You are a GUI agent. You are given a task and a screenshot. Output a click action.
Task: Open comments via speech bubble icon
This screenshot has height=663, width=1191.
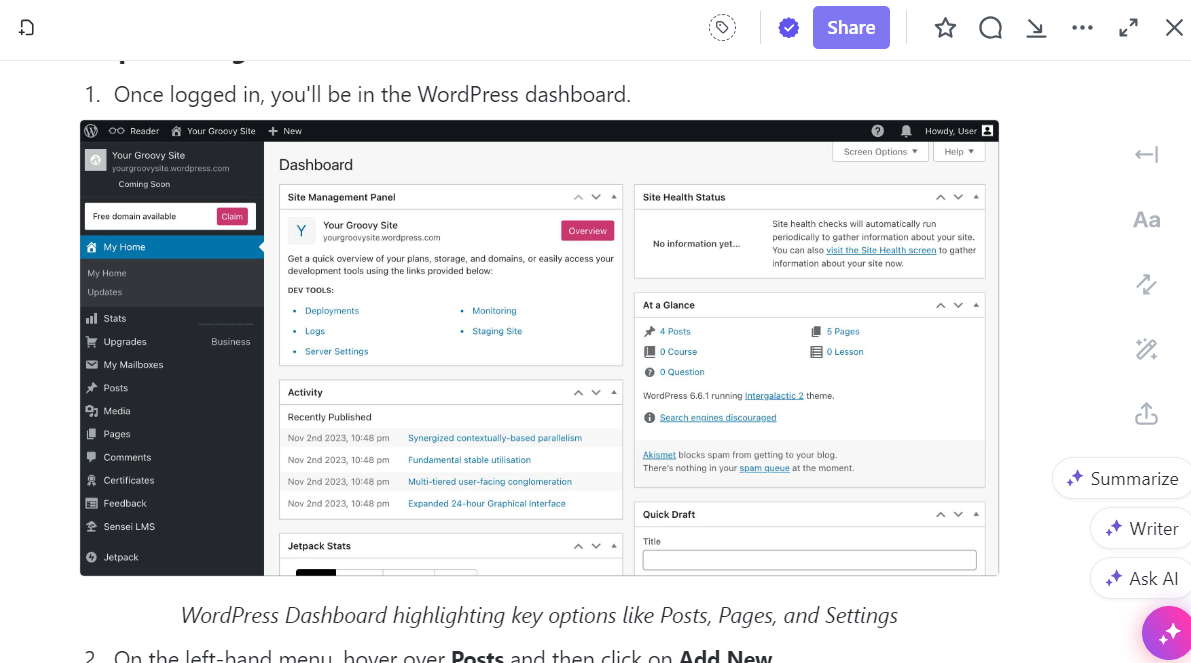pyautogui.click(x=990, y=28)
